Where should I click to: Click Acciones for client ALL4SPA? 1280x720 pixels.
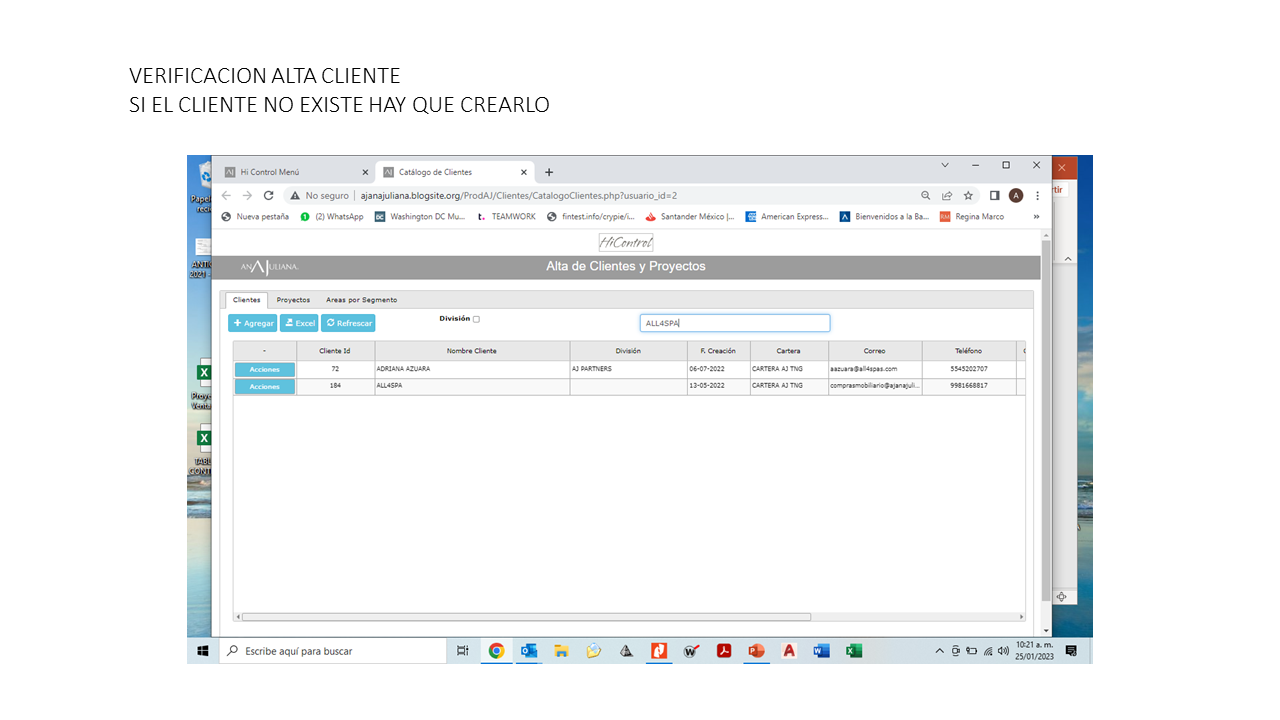(265, 386)
